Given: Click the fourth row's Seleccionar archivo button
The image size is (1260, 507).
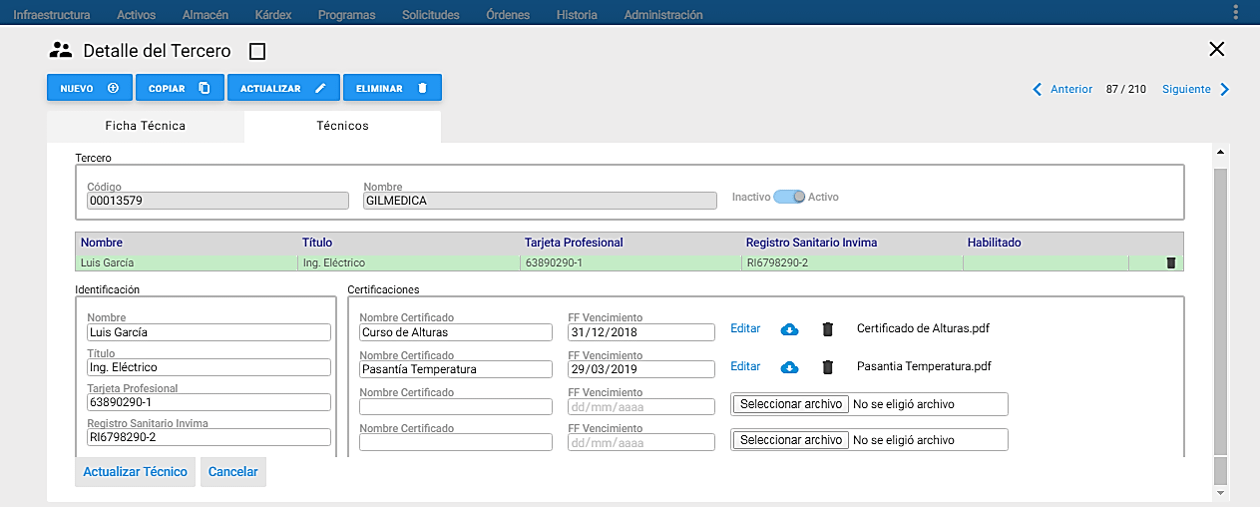Looking at the screenshot, I should click(791, 440).
